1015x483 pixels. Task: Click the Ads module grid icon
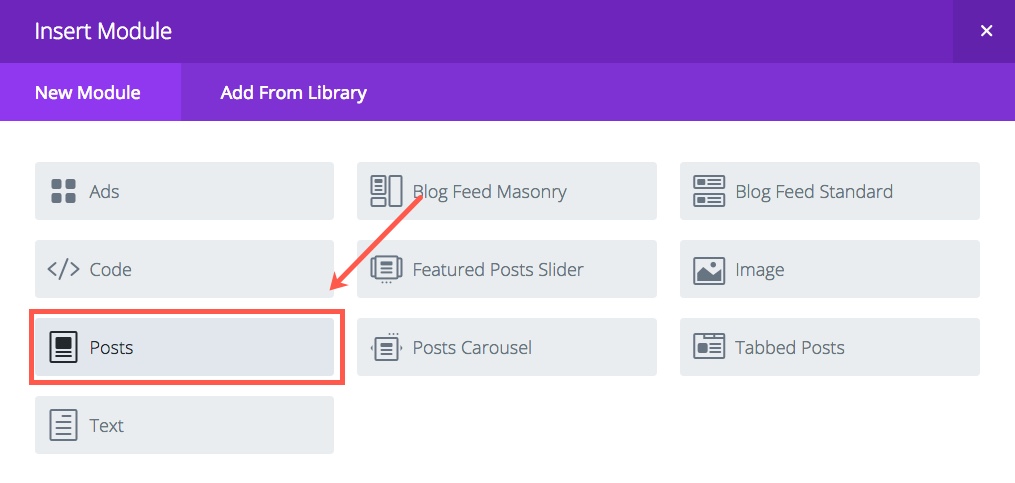tap(63, 191)
